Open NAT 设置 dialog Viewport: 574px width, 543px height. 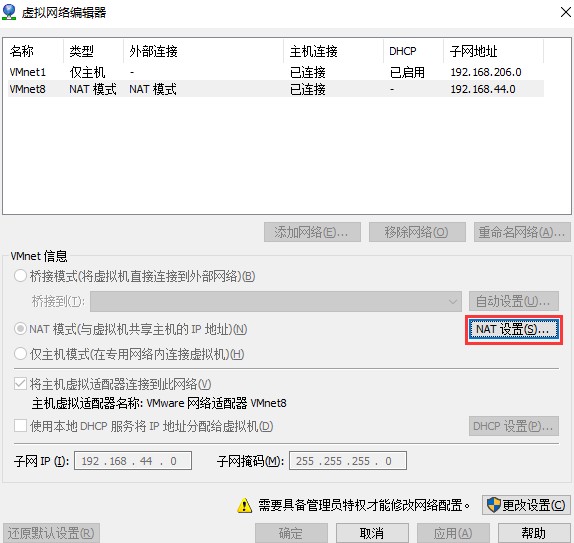(x=513, y=330)
